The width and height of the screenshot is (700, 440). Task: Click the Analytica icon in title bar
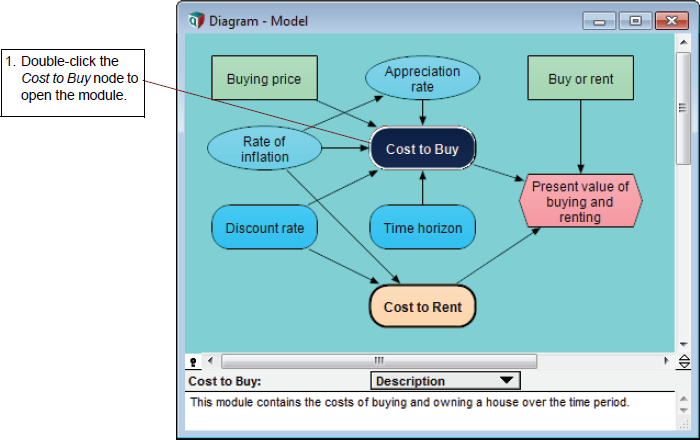[x=196, y=21]
